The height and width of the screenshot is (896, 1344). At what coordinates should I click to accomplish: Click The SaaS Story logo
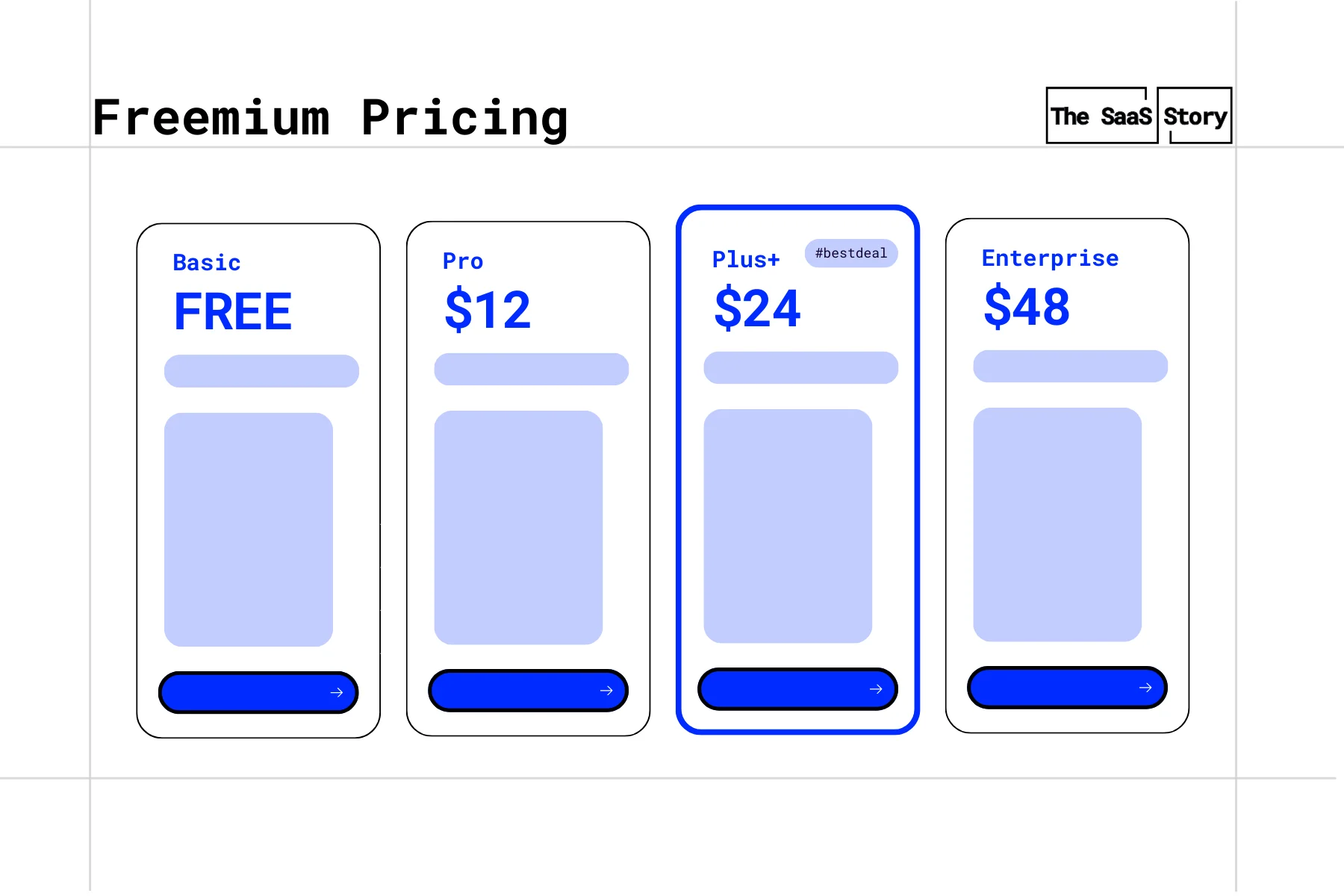(x=1139, y=116)
